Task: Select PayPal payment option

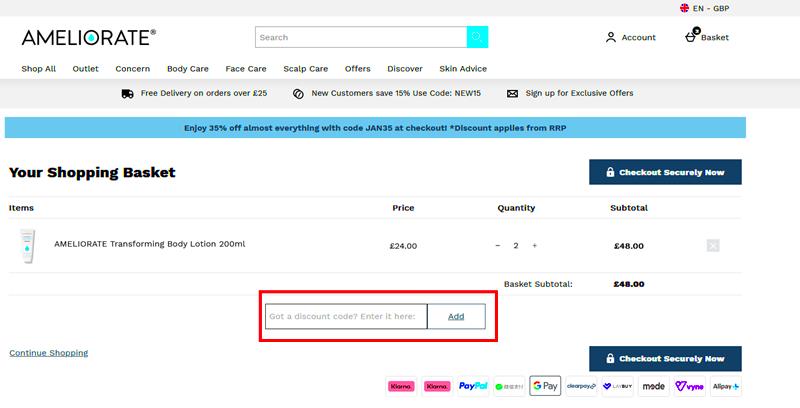Action: pyautogui.click(x=473, y=386)
